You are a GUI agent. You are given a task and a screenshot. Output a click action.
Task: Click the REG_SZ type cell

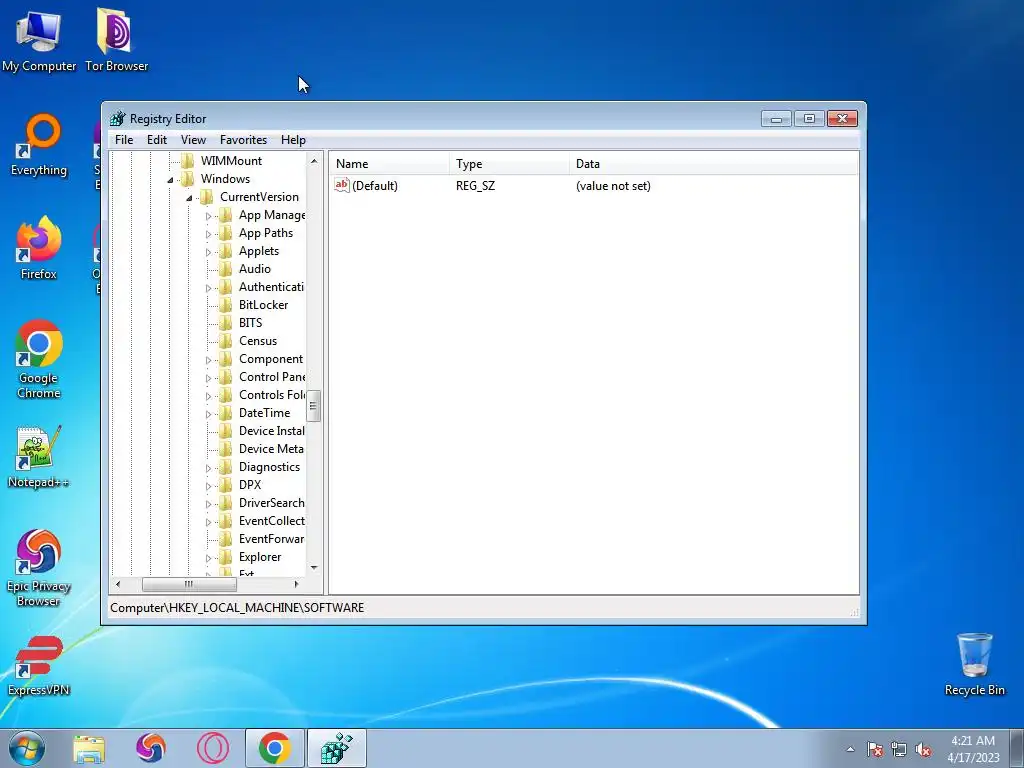[x=475, y=185]
